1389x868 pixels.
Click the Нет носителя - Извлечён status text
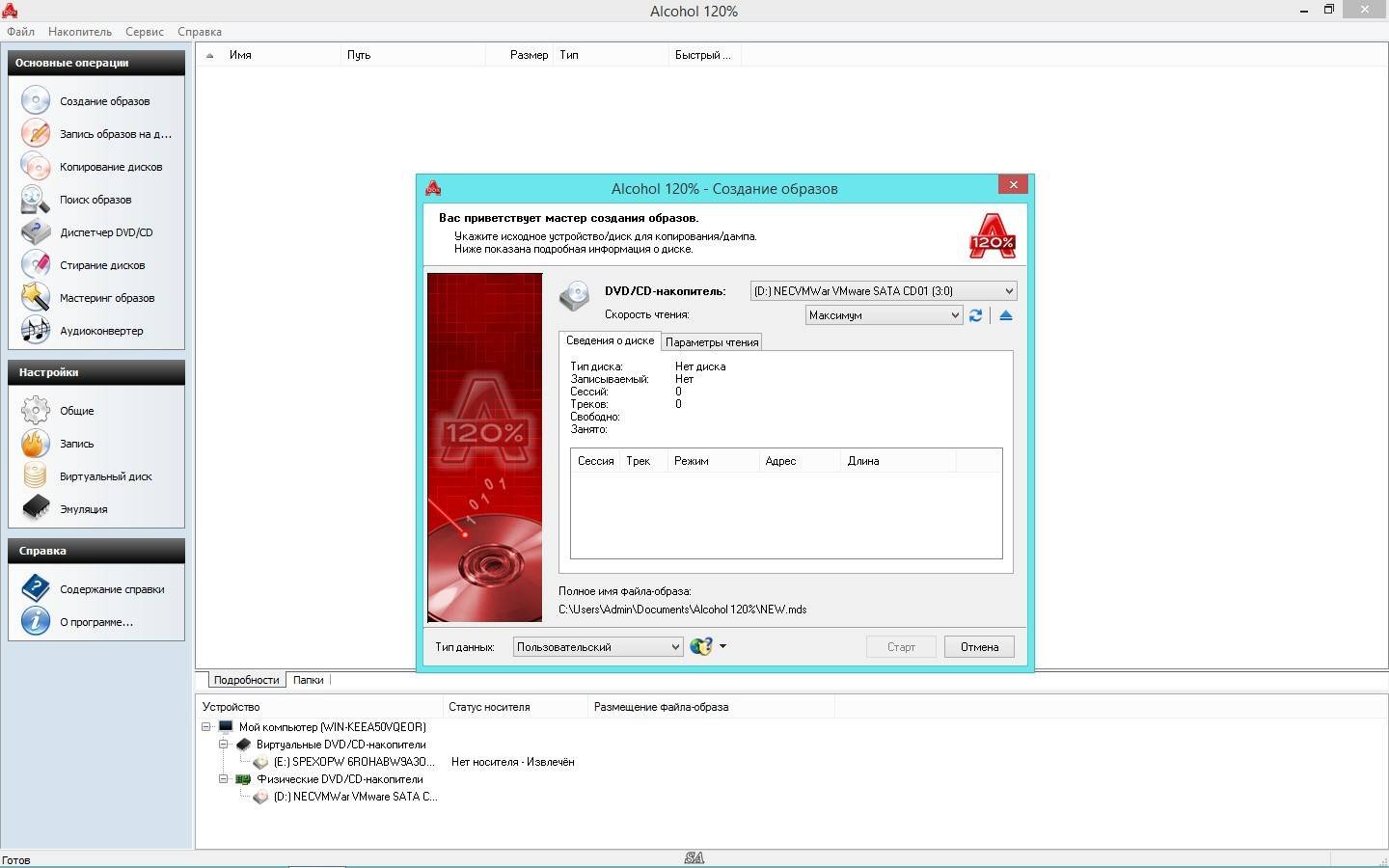[x=513, y=762]
